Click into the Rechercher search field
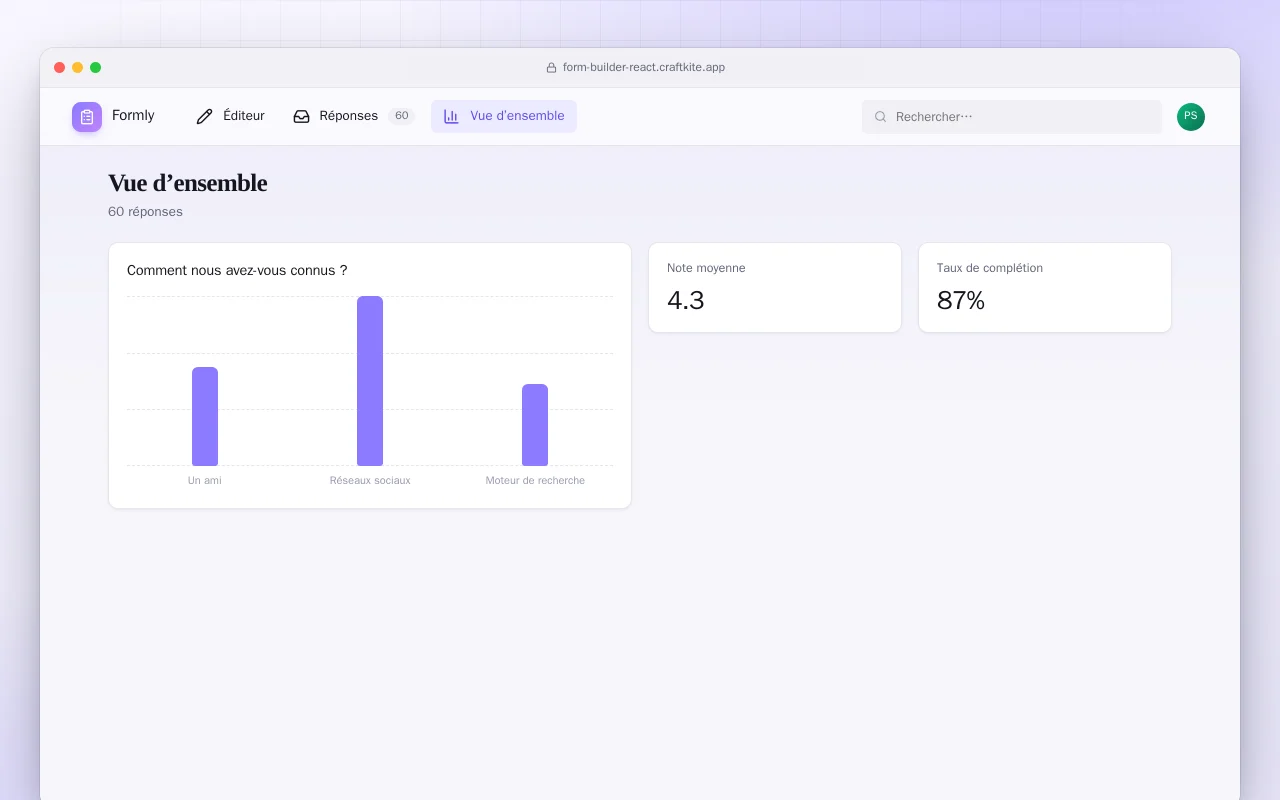The image size is (1280, 800). click(1012, 117)
